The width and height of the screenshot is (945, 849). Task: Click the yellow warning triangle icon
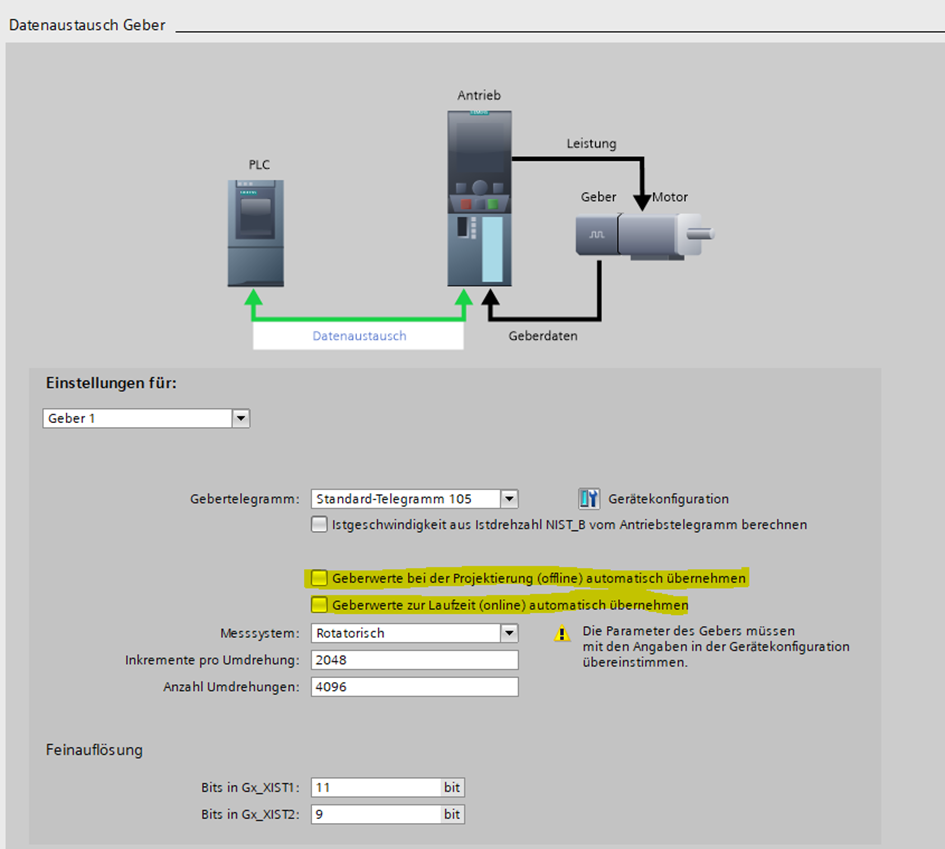pyautogui.click(x=563, y=633)
